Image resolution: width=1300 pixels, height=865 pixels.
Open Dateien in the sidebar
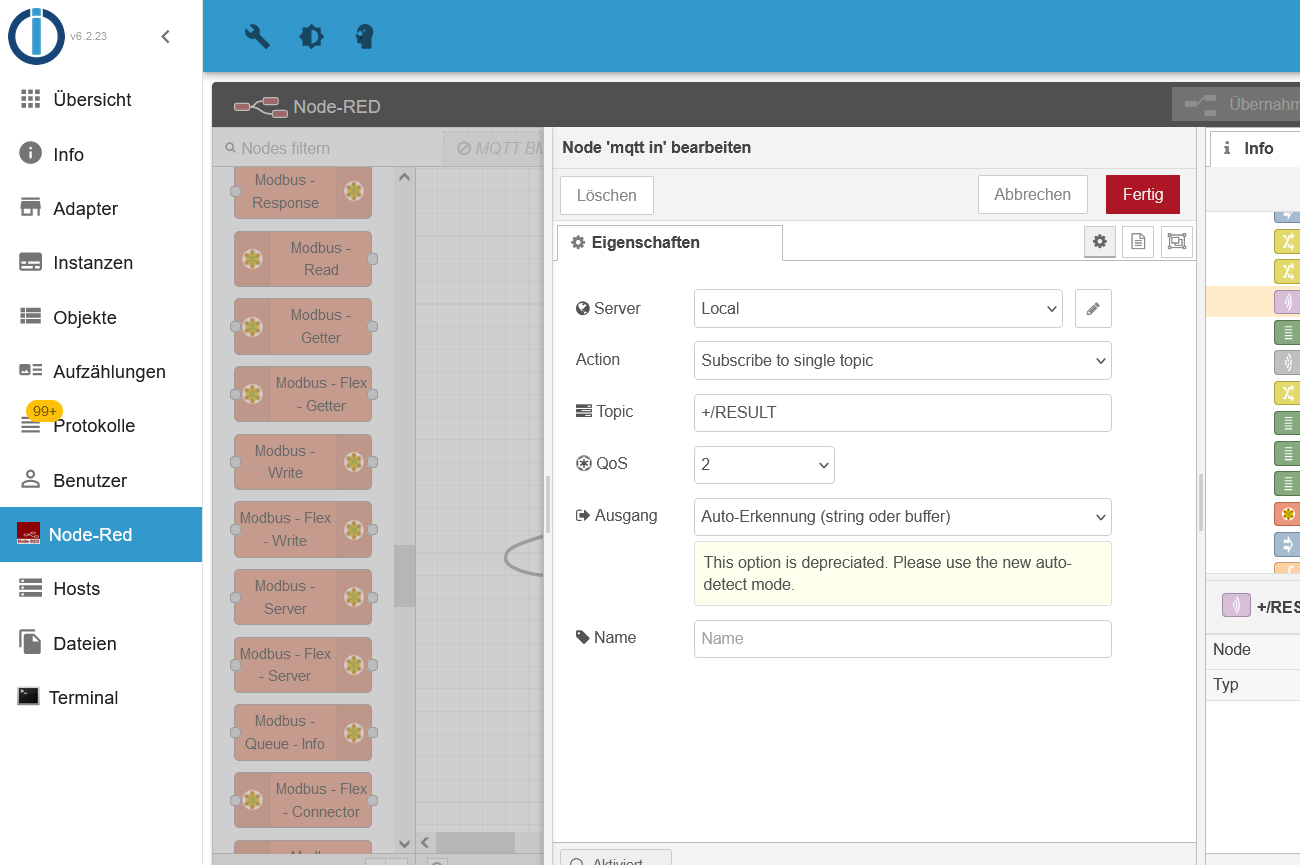pyautogui.click(x=101, y=643)
